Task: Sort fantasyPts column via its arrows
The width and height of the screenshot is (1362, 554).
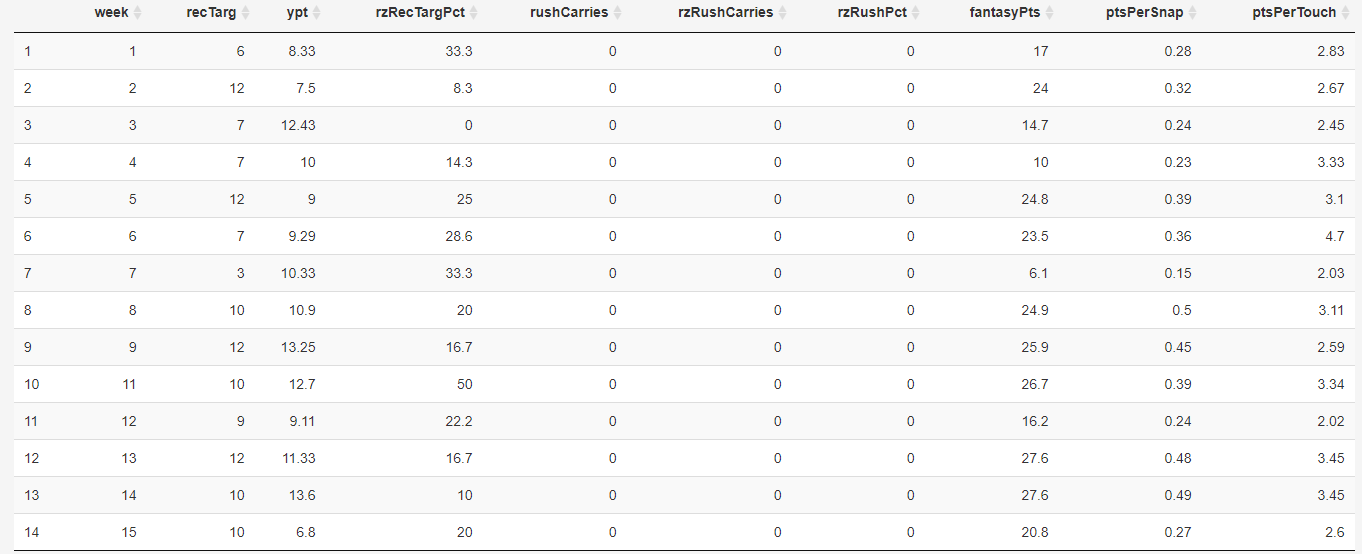Action: (x=1049, y=13)
